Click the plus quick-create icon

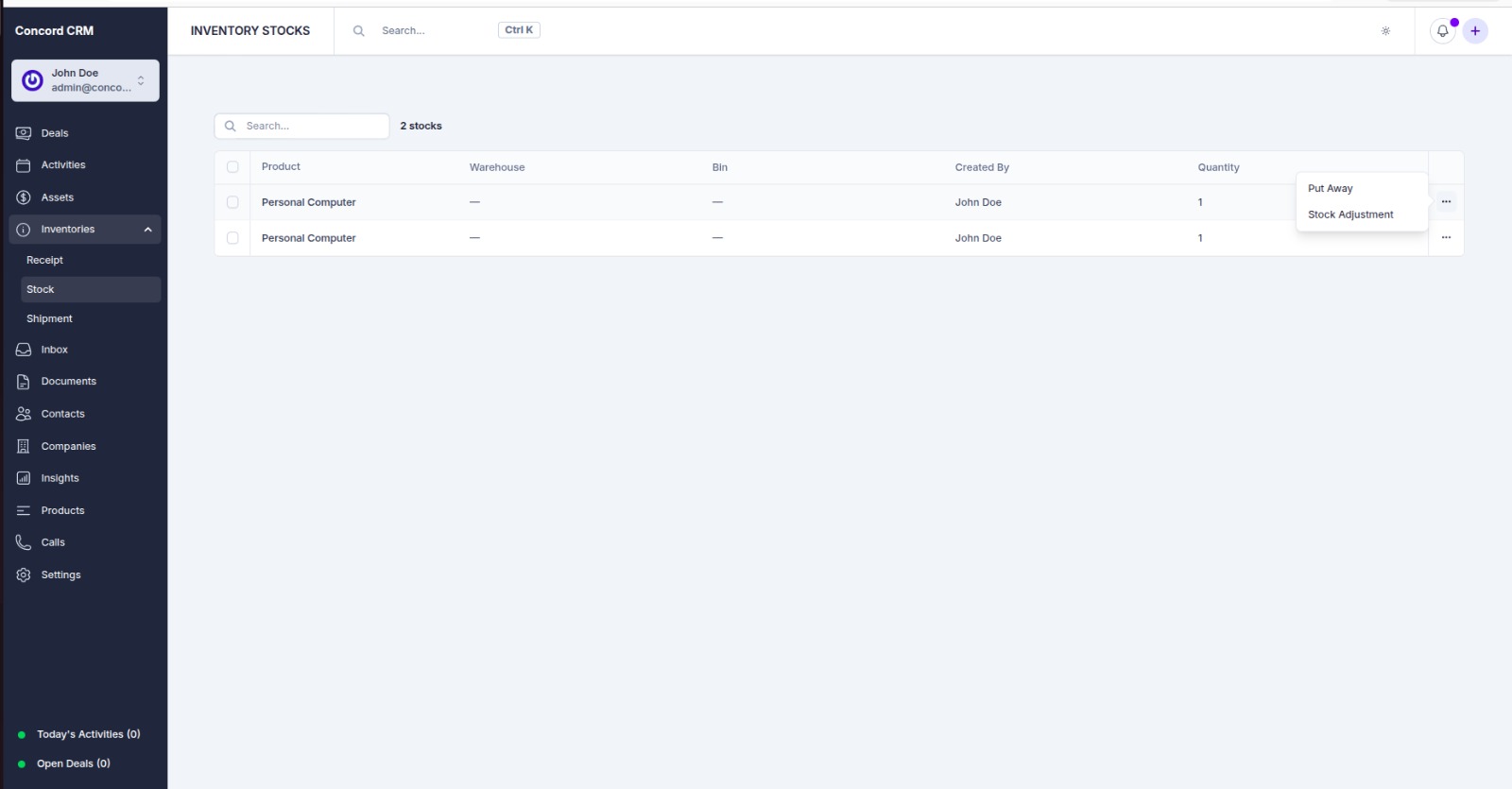(x=1475, y=31)
